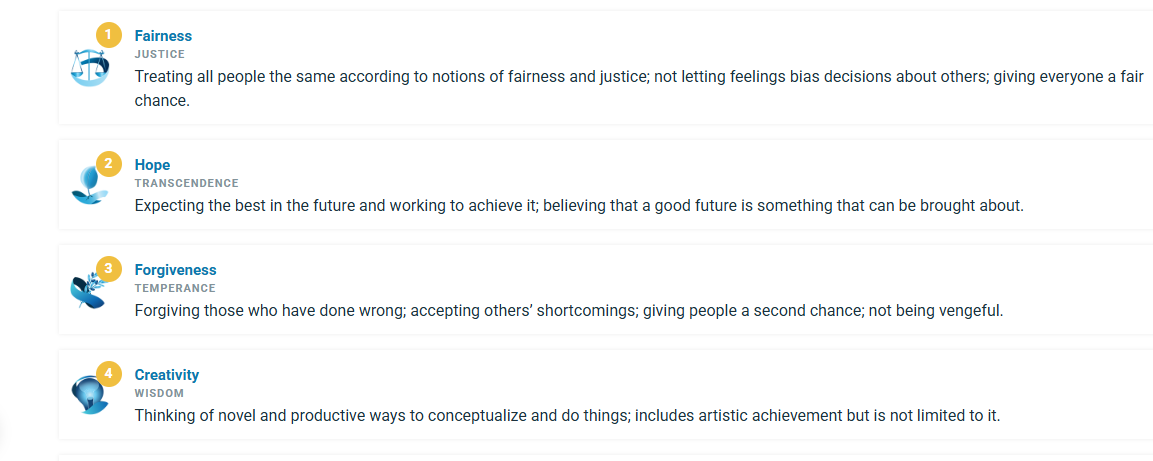Click the TEMPERANCE virtue label
The width and height of the screenshot is (1153, 461).
[175, 288]
